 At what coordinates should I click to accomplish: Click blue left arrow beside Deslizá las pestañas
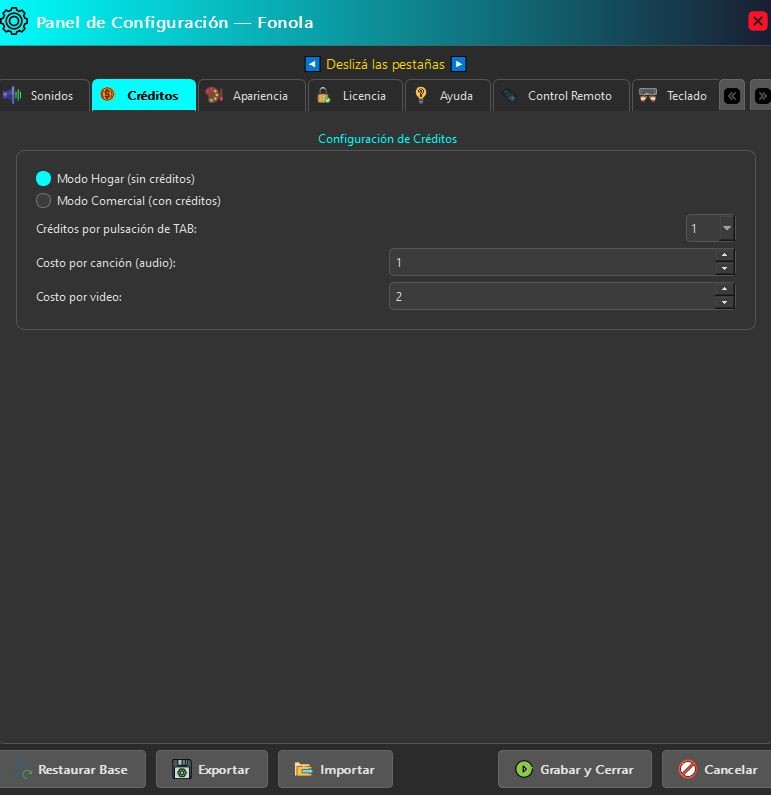312,64
